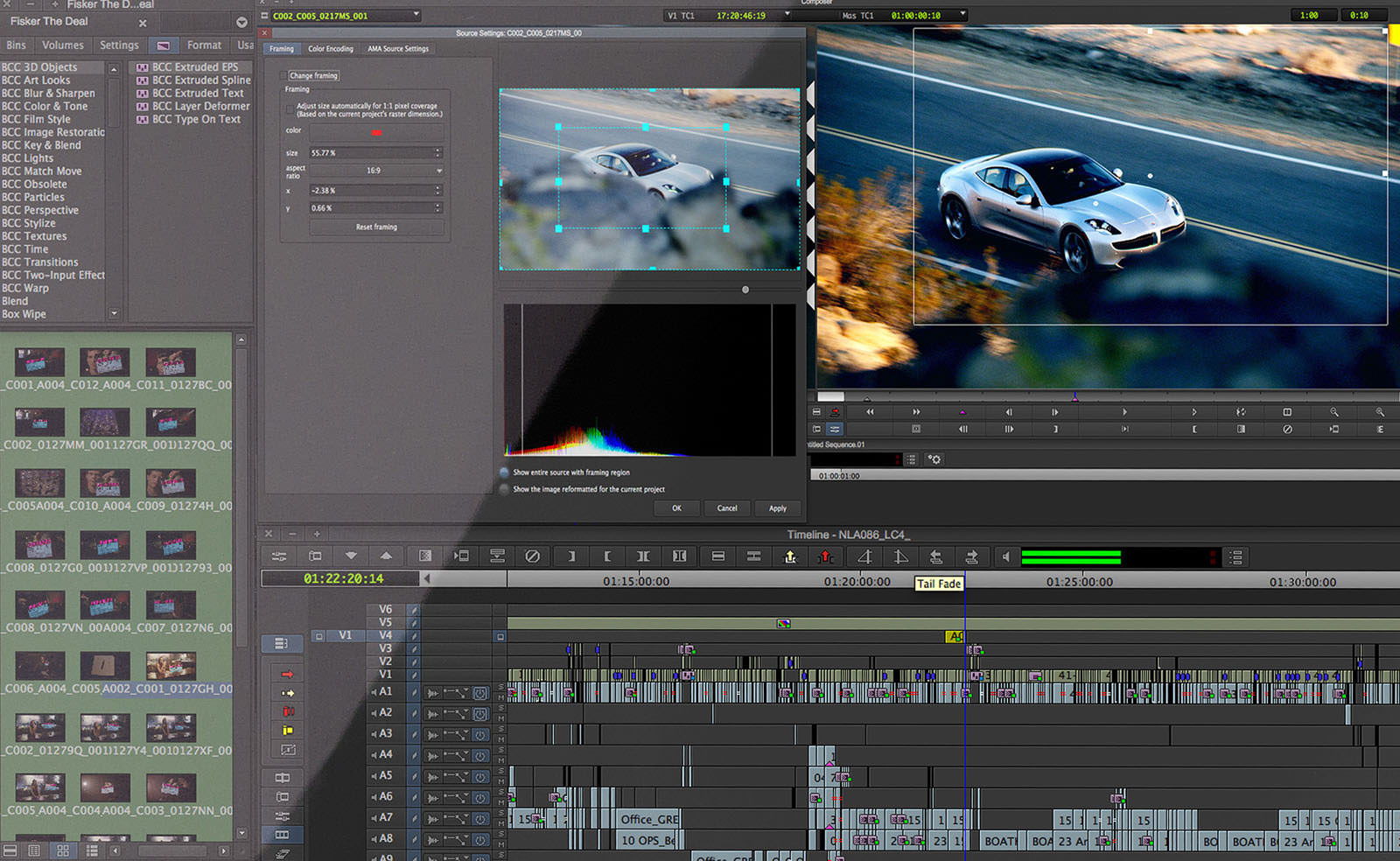Click the yellow up-arrow Extract button

click(790, 556)
